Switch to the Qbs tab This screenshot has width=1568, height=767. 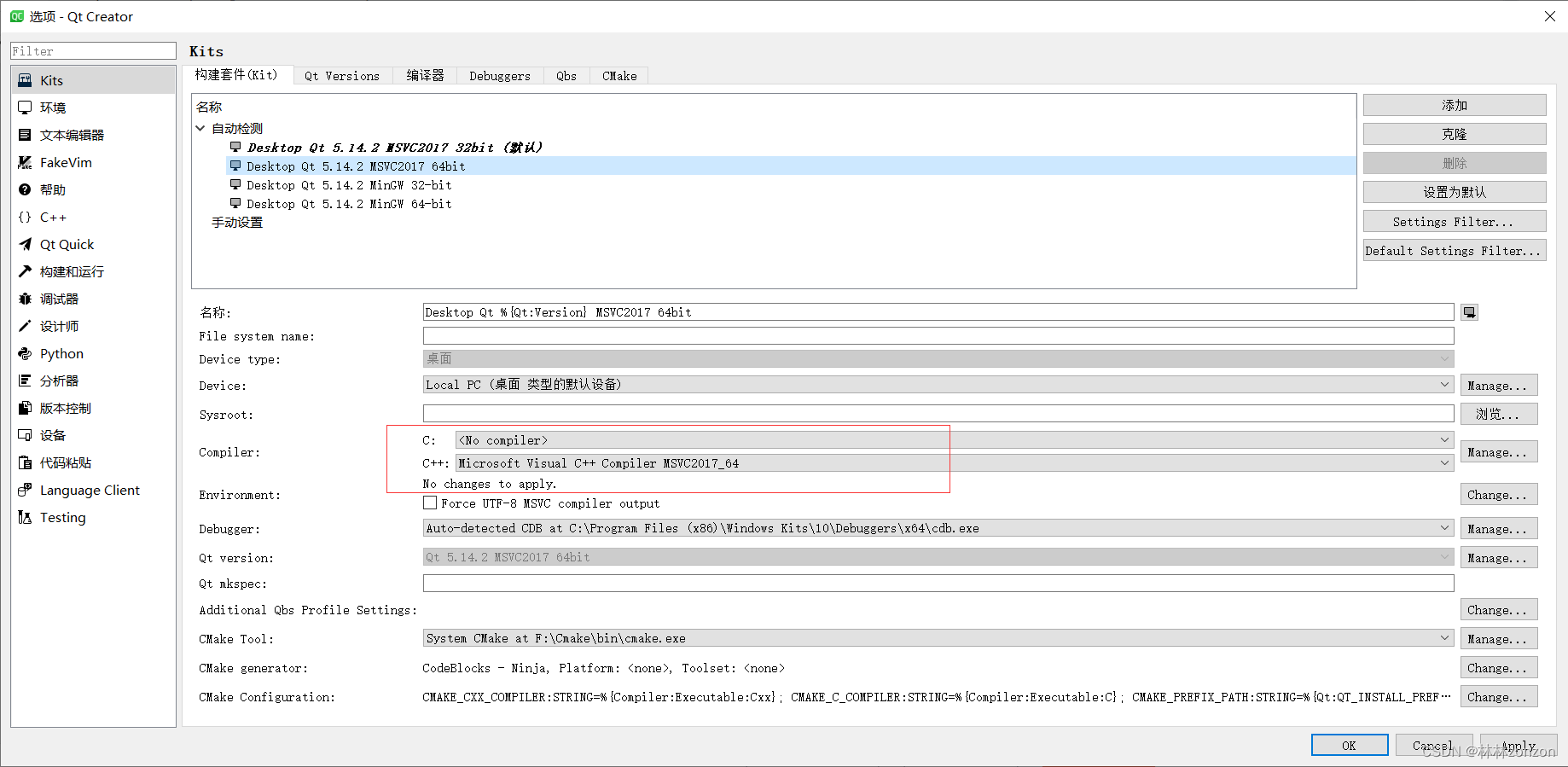click(x=566, y=76)
